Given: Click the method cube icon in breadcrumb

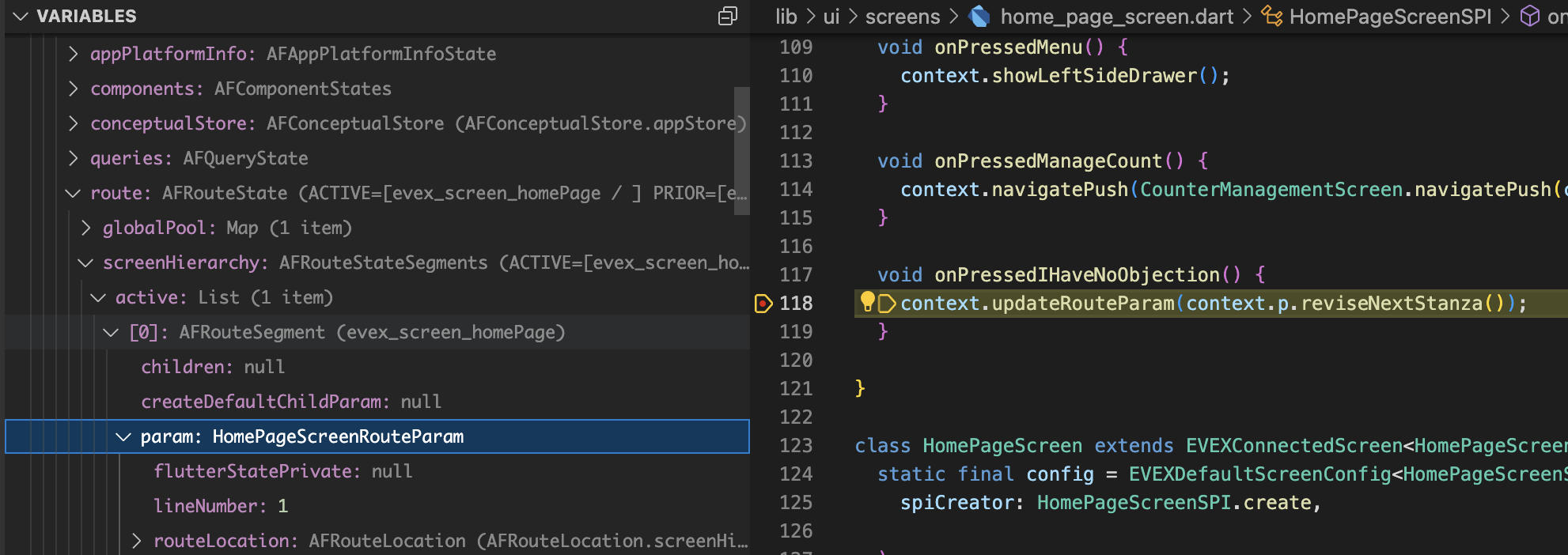Looking at the screenshot, I should (1530, 17).
